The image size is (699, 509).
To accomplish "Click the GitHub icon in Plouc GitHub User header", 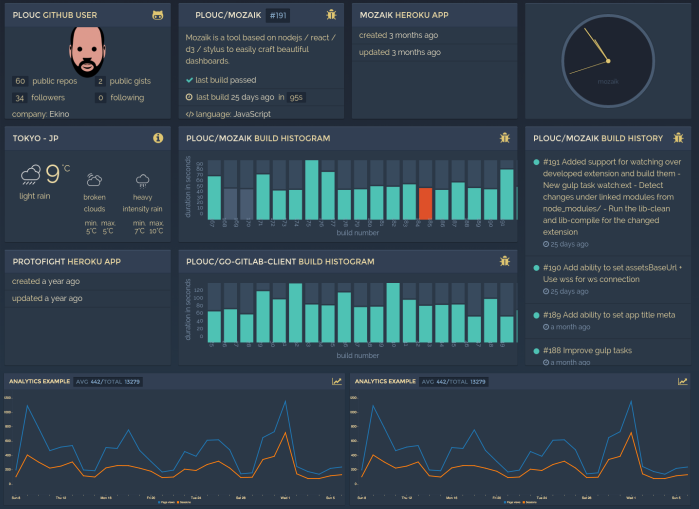I will tap(158, 16).
